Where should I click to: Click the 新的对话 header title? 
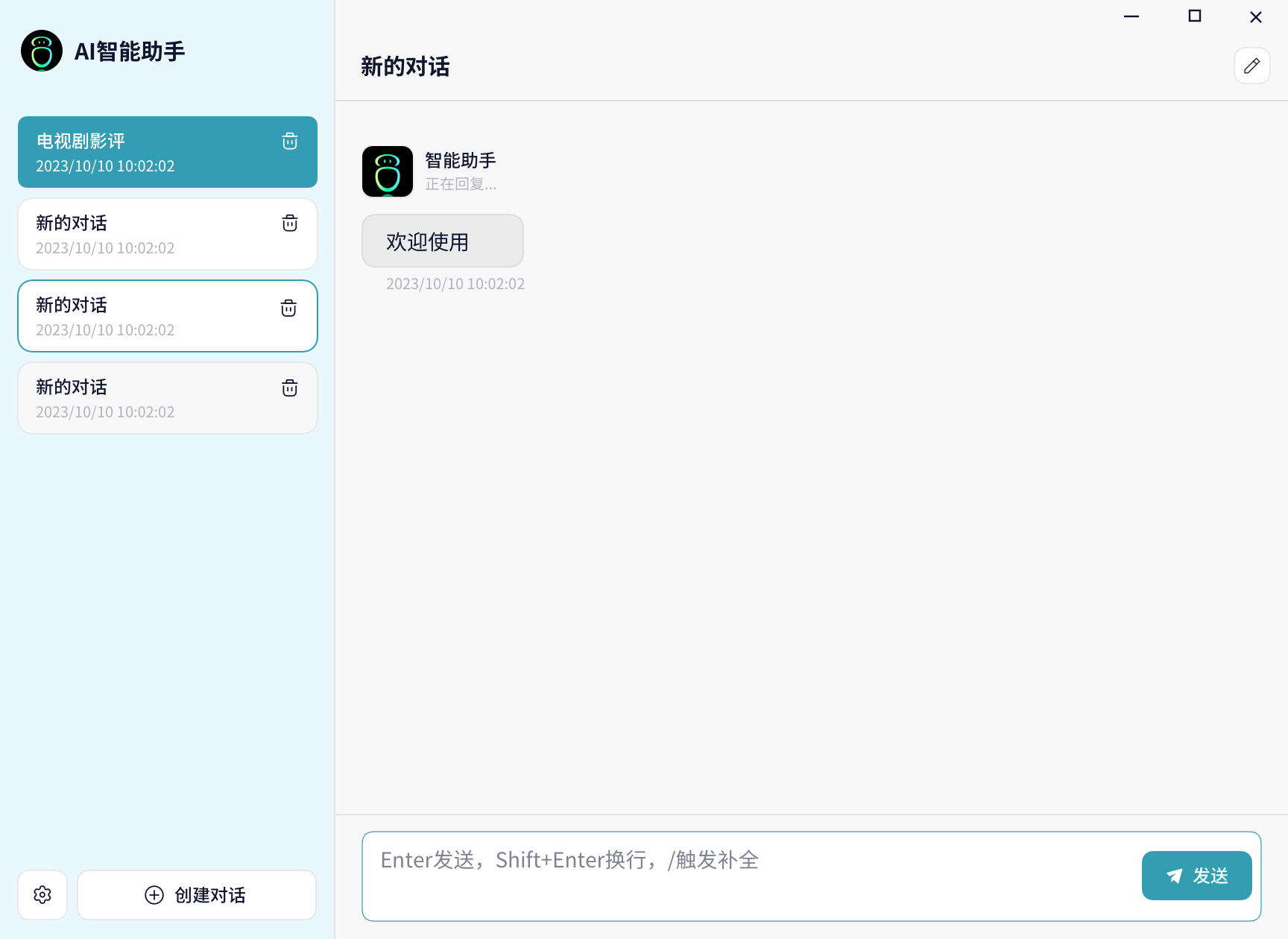pos(405,66)
